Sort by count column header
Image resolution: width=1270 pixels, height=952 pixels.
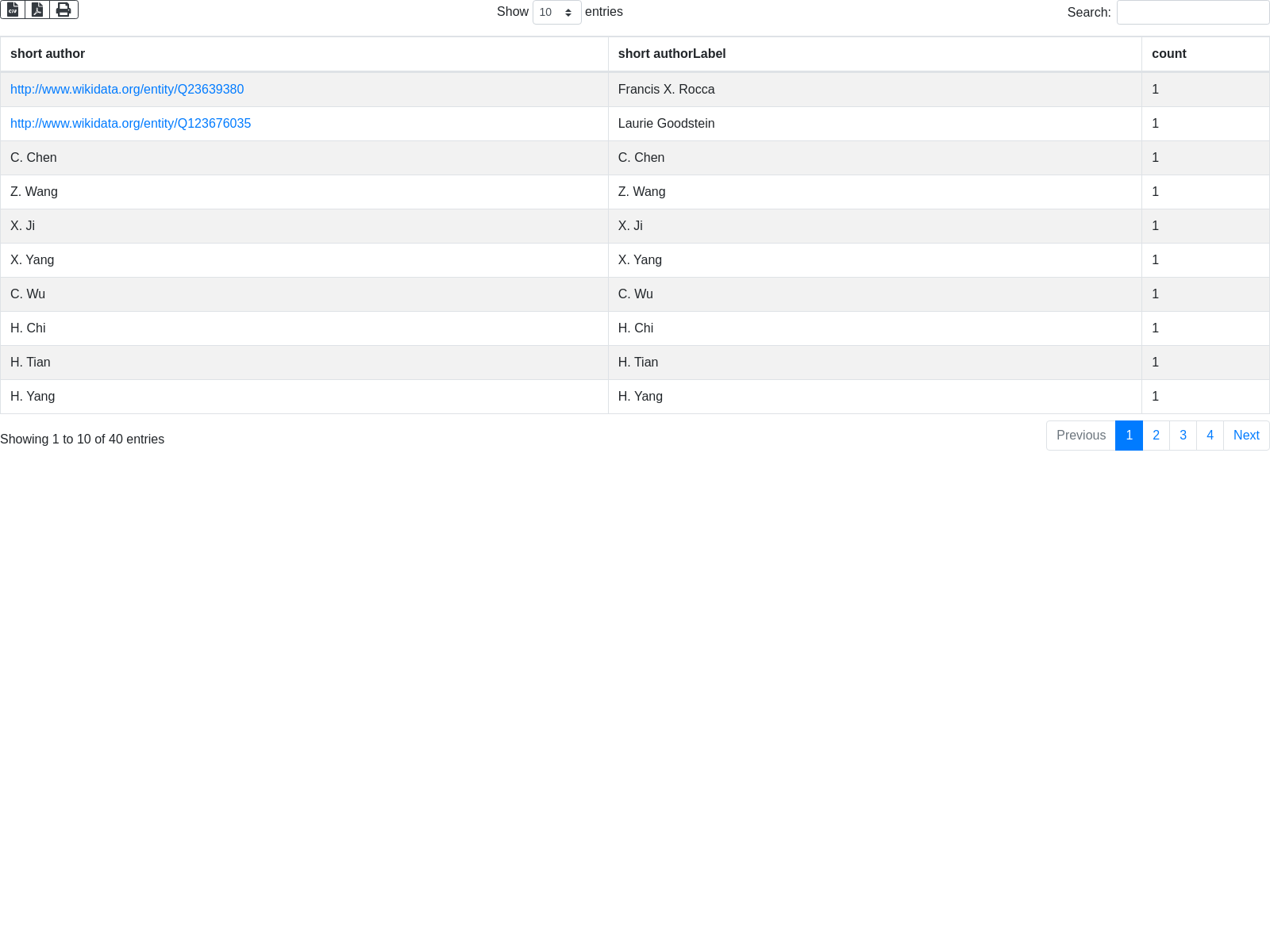tap(1168, 54)
